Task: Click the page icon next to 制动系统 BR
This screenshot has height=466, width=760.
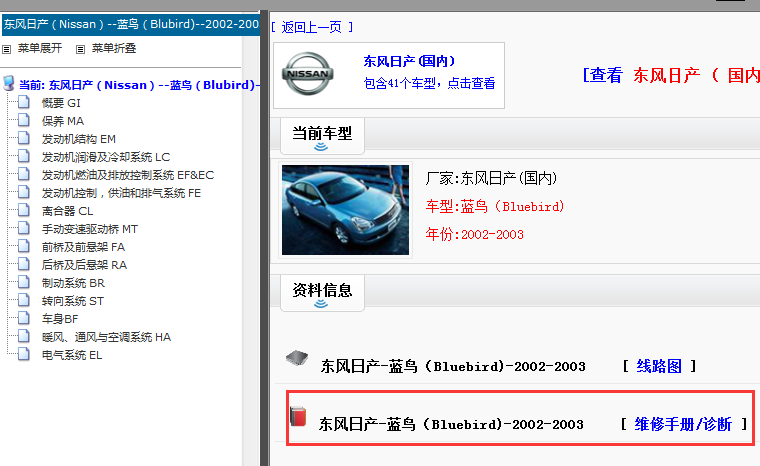Action: click(x=24, y=282)
